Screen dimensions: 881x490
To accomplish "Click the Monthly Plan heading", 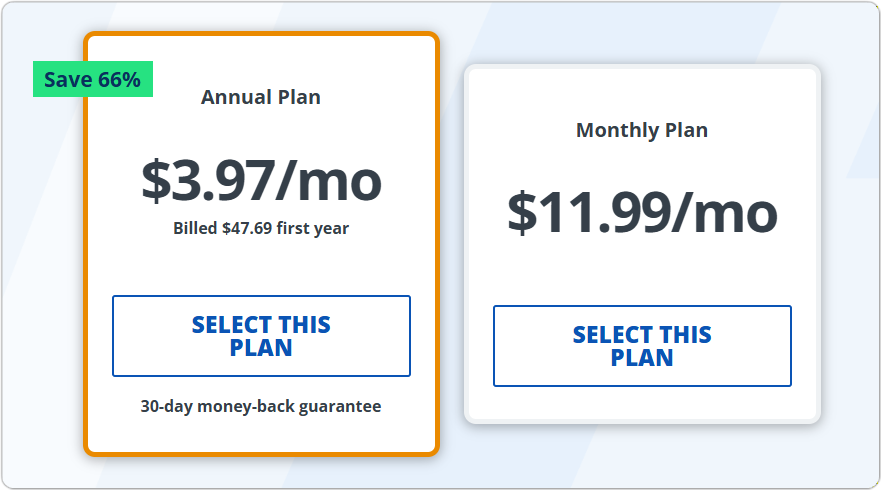I will [642, 130].
